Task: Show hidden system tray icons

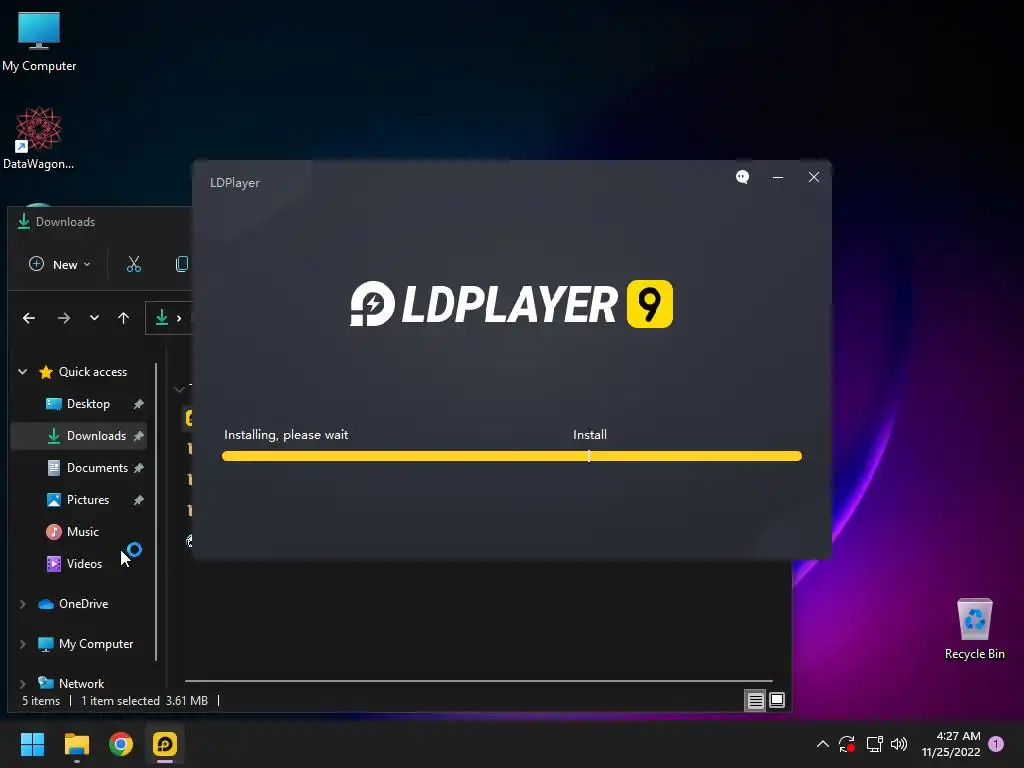Action: click(x=823, y=744)
